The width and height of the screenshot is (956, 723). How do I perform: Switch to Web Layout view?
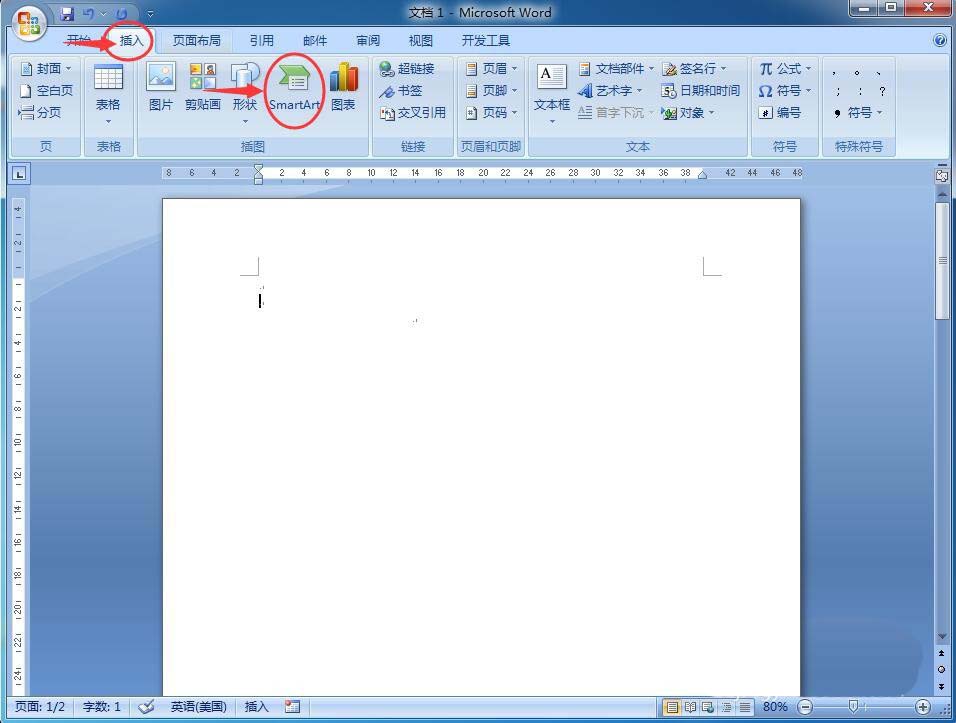point(708,707)
